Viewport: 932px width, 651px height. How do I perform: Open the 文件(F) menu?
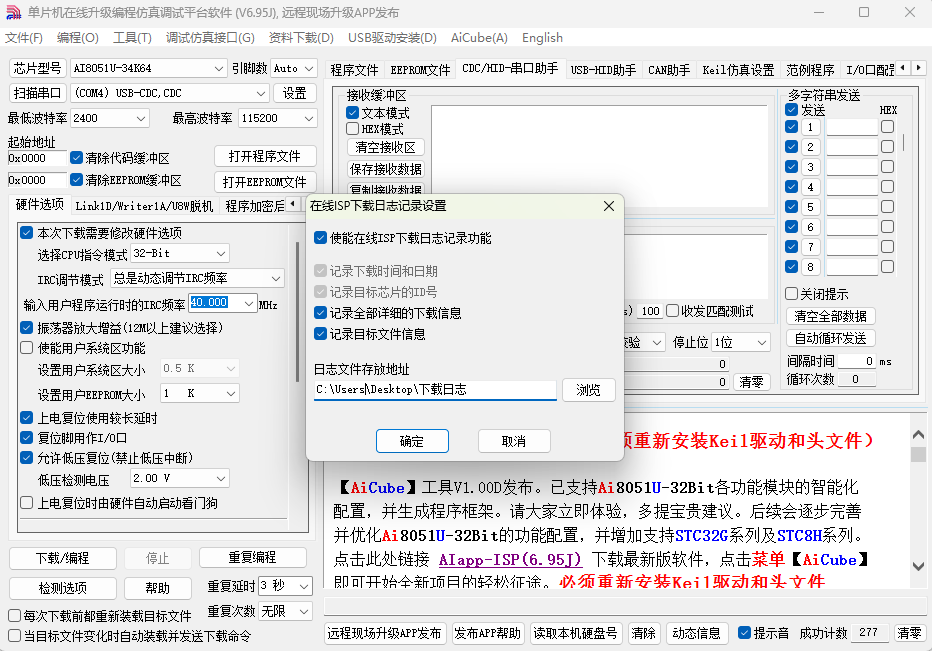[x=24, y=37]
